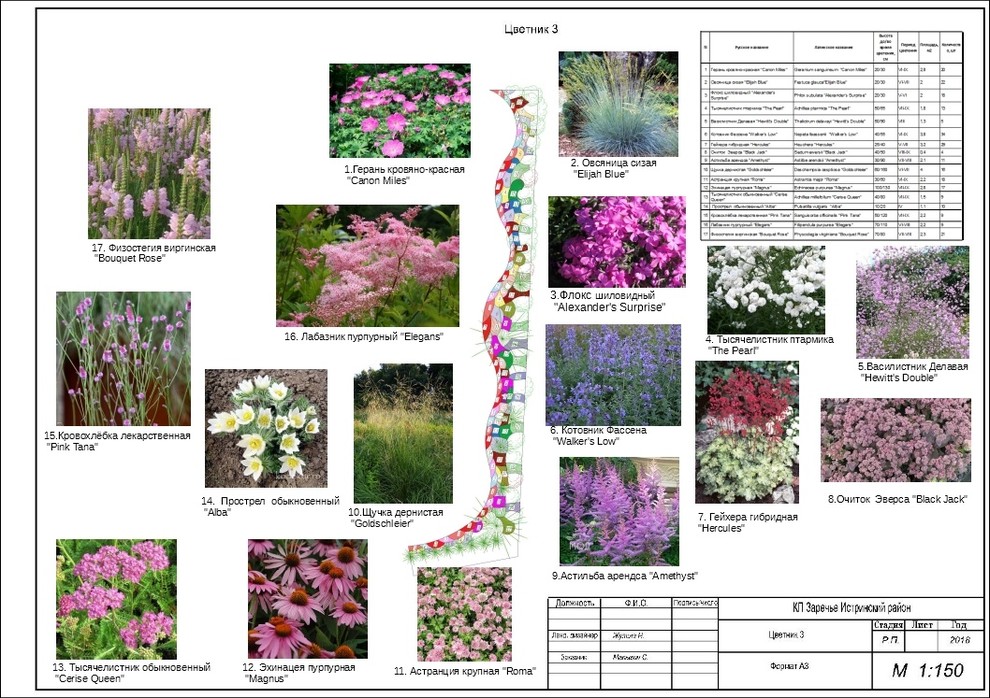Viewport: 990px width, 698px height.
Task: Click the "Cerise Queen" yarrow image
Action: (x=116, y=598)
